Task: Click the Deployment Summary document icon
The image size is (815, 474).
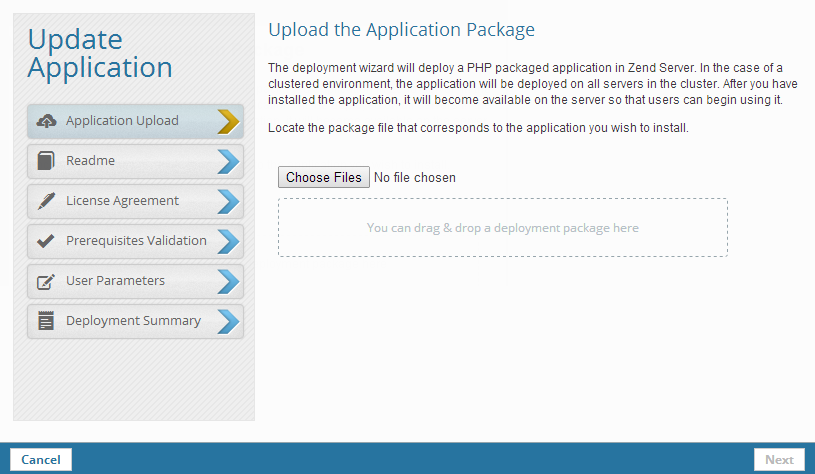Action: [46, 321]
